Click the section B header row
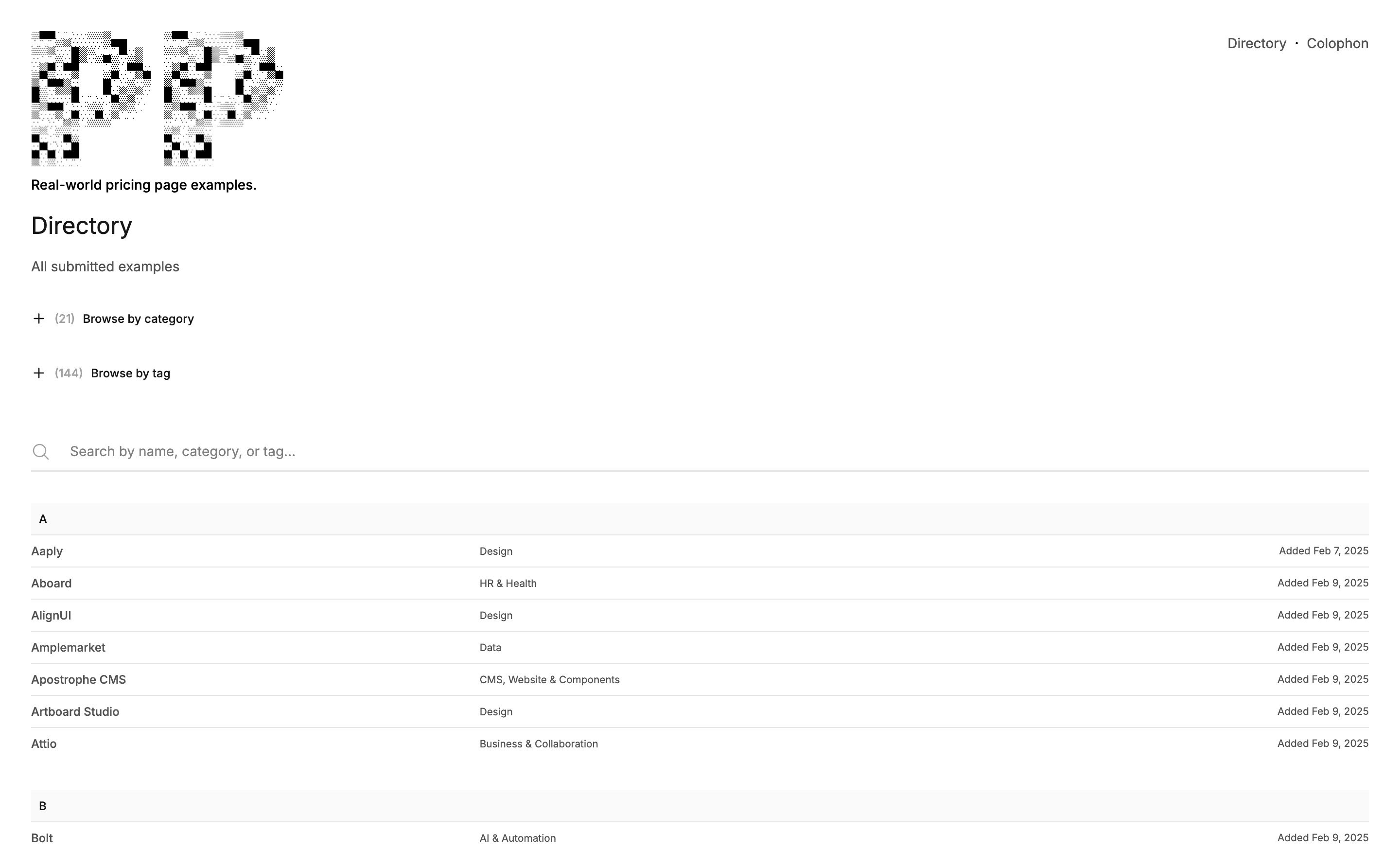 pyautogui.click(x=700, y=806)
